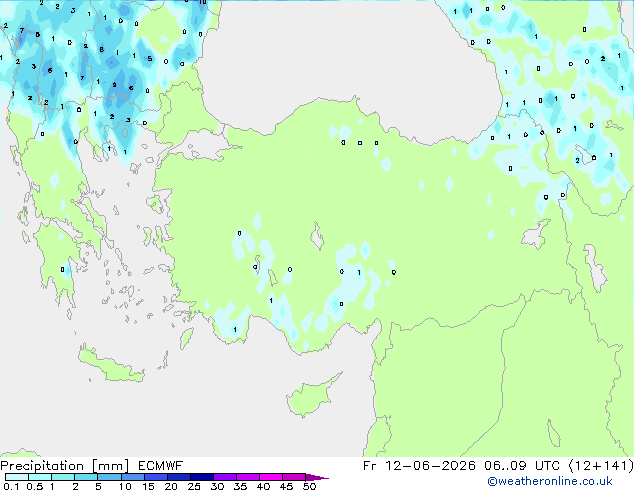Click the "30" legend value
Viewport: 634px width, 490px height.
click(217, 486)
